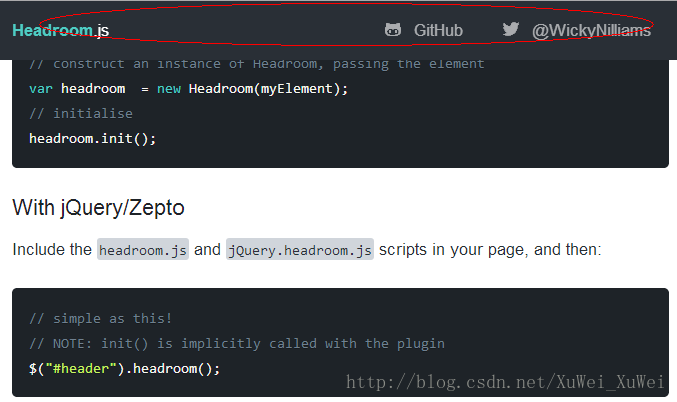The width and height of the screenshot is (677, 402).
Task: Go to the Headroom.js home logo
Action: coord(60,30)
